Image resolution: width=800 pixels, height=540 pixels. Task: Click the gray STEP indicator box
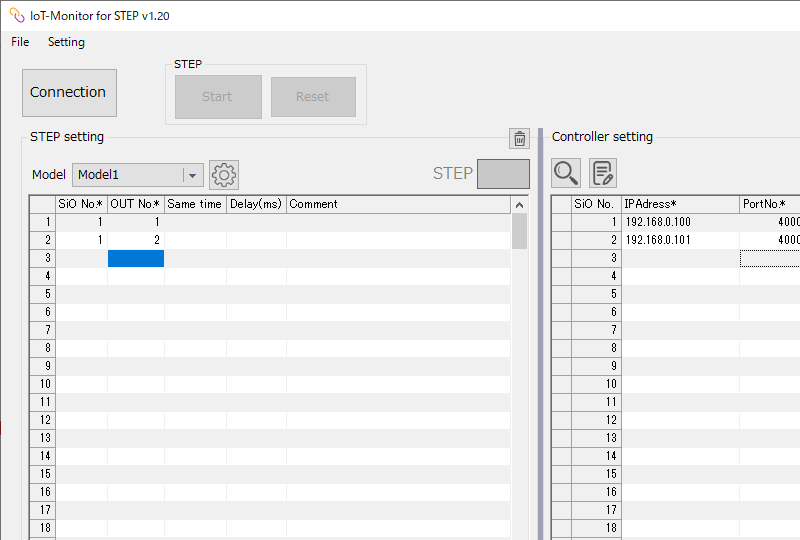point(503,174)
